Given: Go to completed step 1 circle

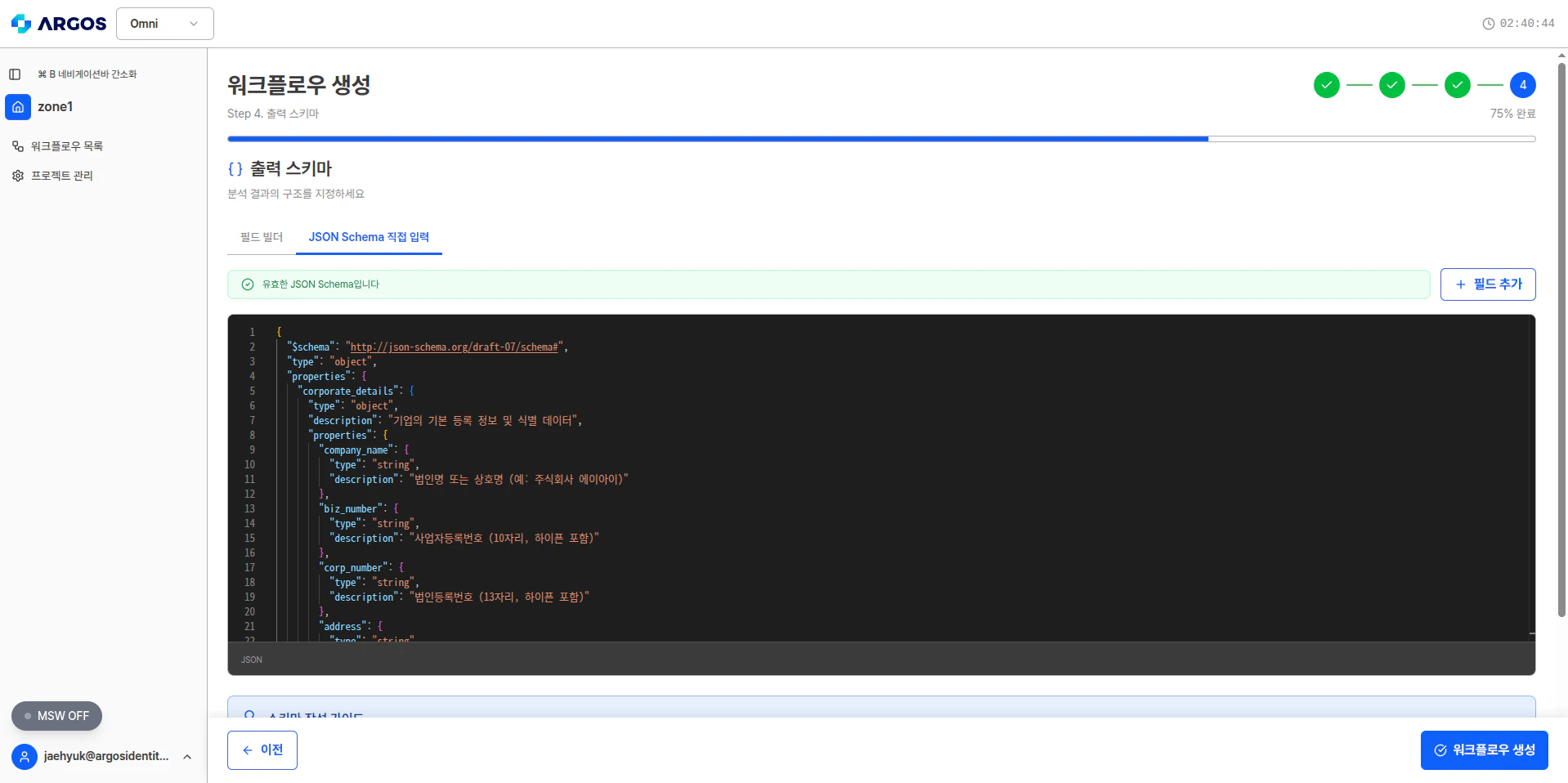Looking at the screenshot, I should click(1327, 85).
